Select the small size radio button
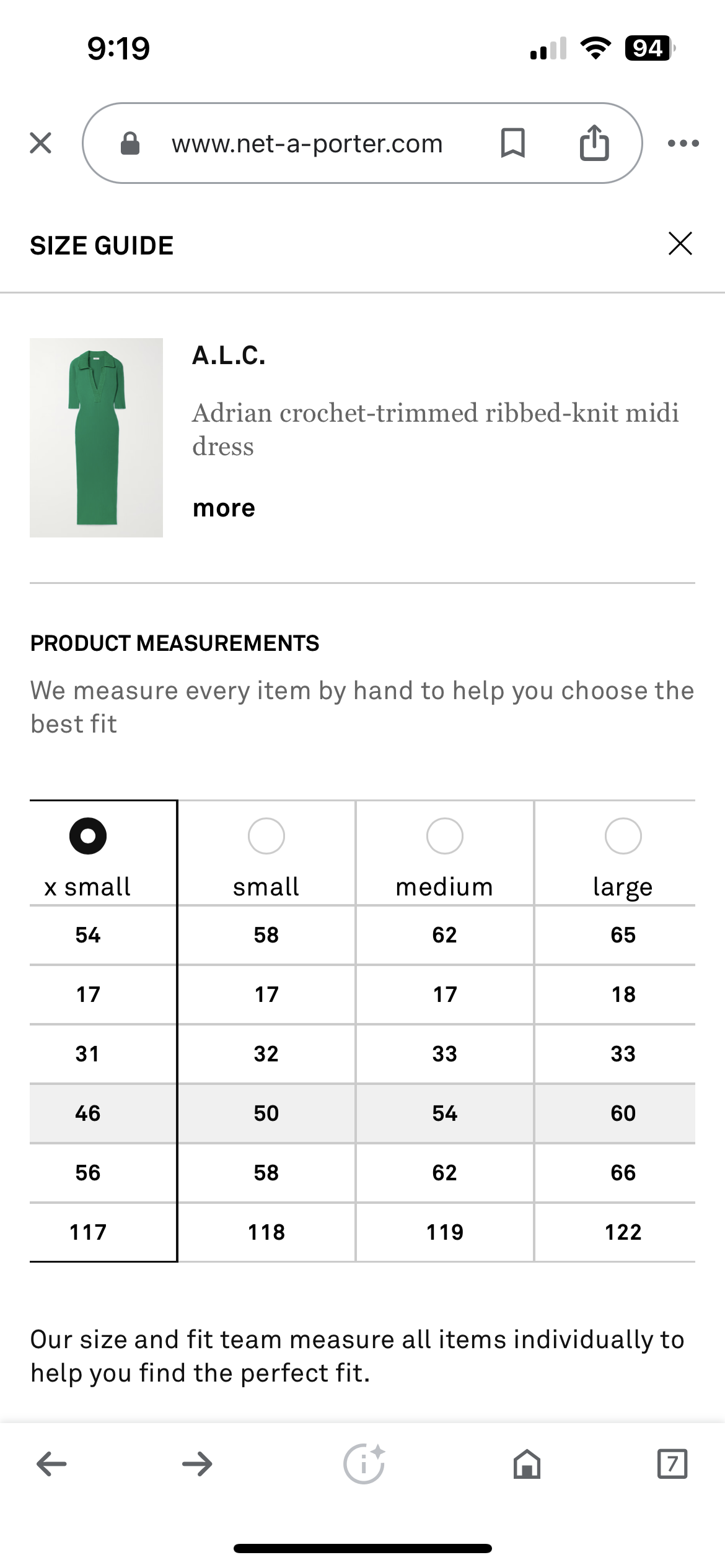The width and height of the screenshot is (725, 1568). 266,835
